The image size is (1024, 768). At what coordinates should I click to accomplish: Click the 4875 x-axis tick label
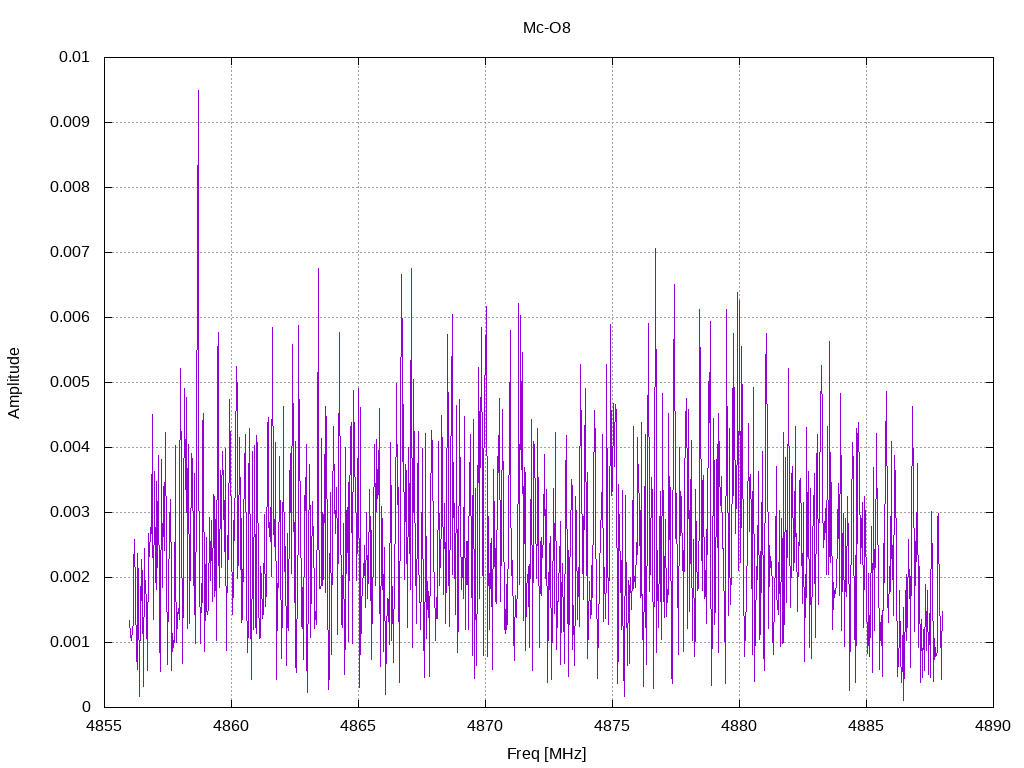[613, 726]
